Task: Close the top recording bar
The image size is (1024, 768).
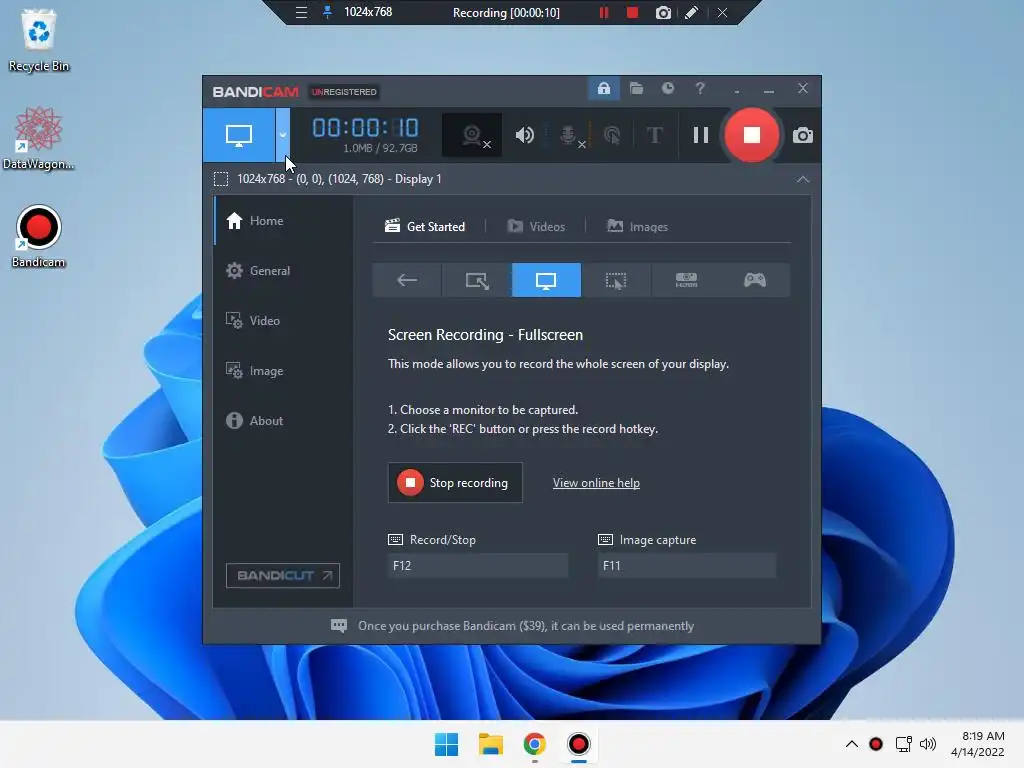Action: pos(722,12)
